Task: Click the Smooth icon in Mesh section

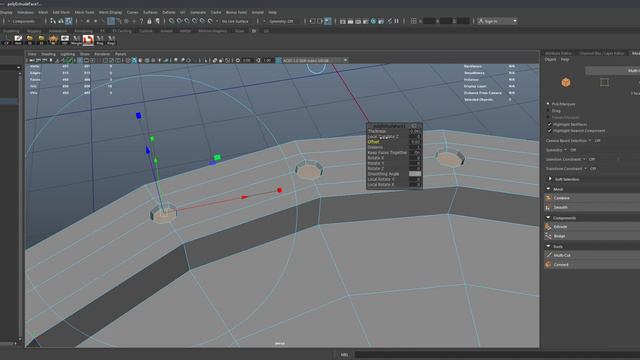Action: (548, 207)
